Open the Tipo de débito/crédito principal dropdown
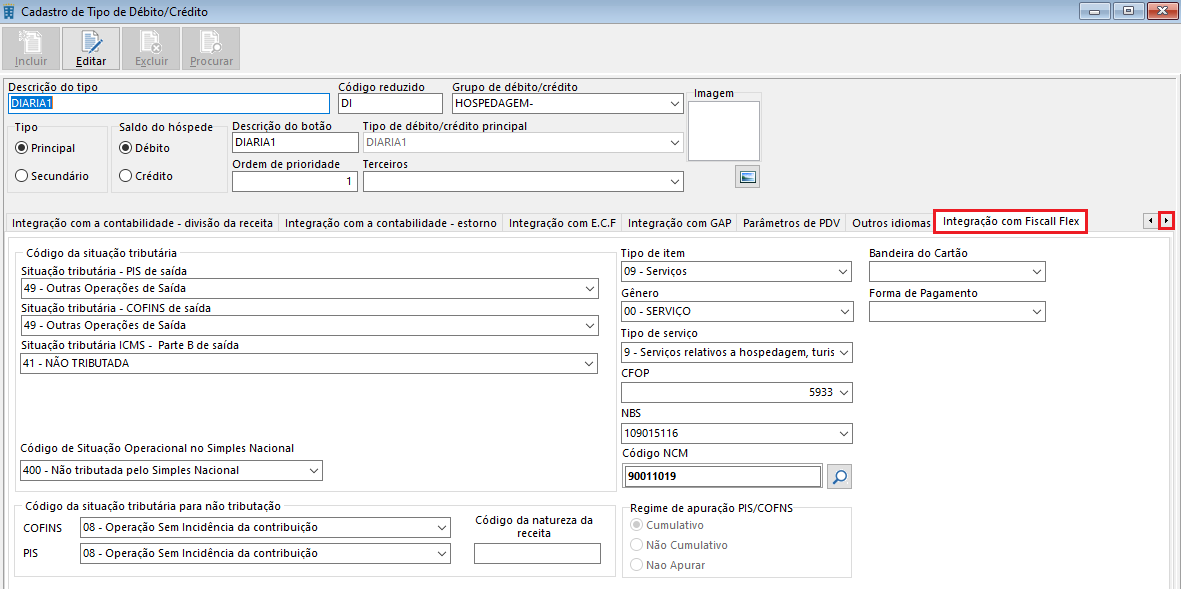This screenshot has height=589, width=1181. 673,142
